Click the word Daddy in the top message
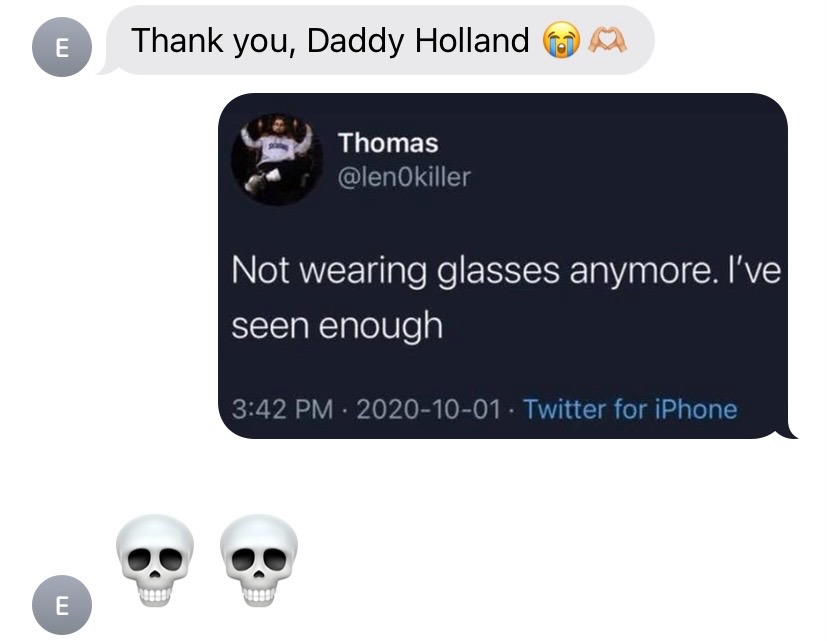Screen dimensions: 827x641 click(355, 41)
